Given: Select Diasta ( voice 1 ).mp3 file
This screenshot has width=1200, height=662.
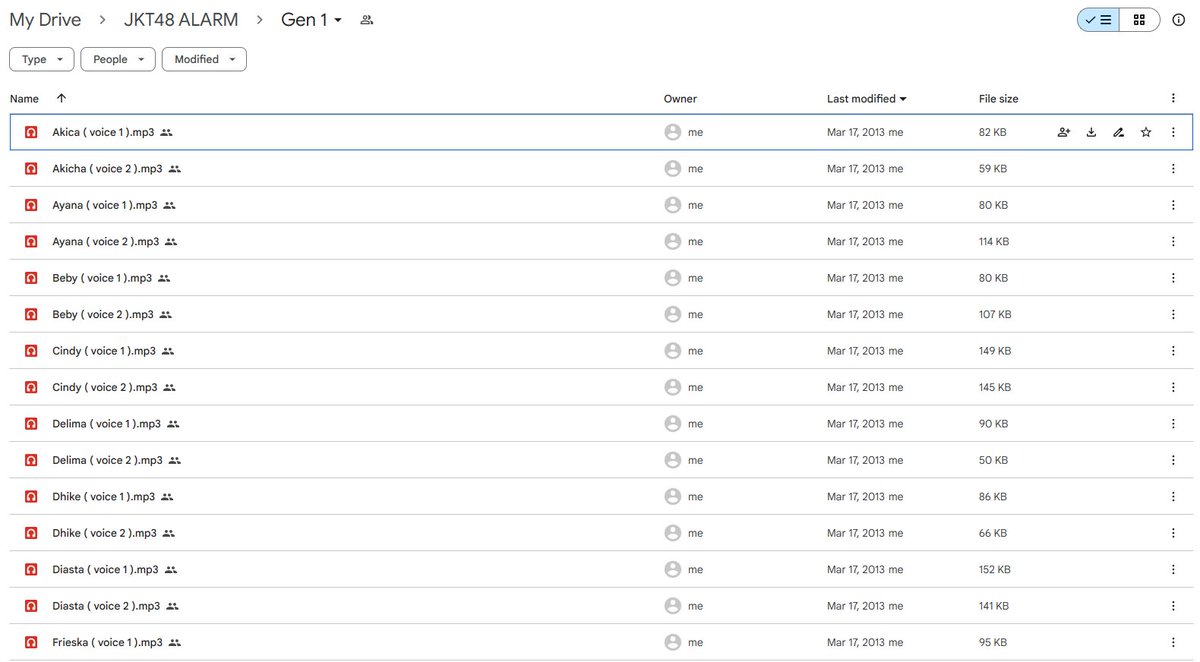Looking at the screenshot, I should pos(600,570).
